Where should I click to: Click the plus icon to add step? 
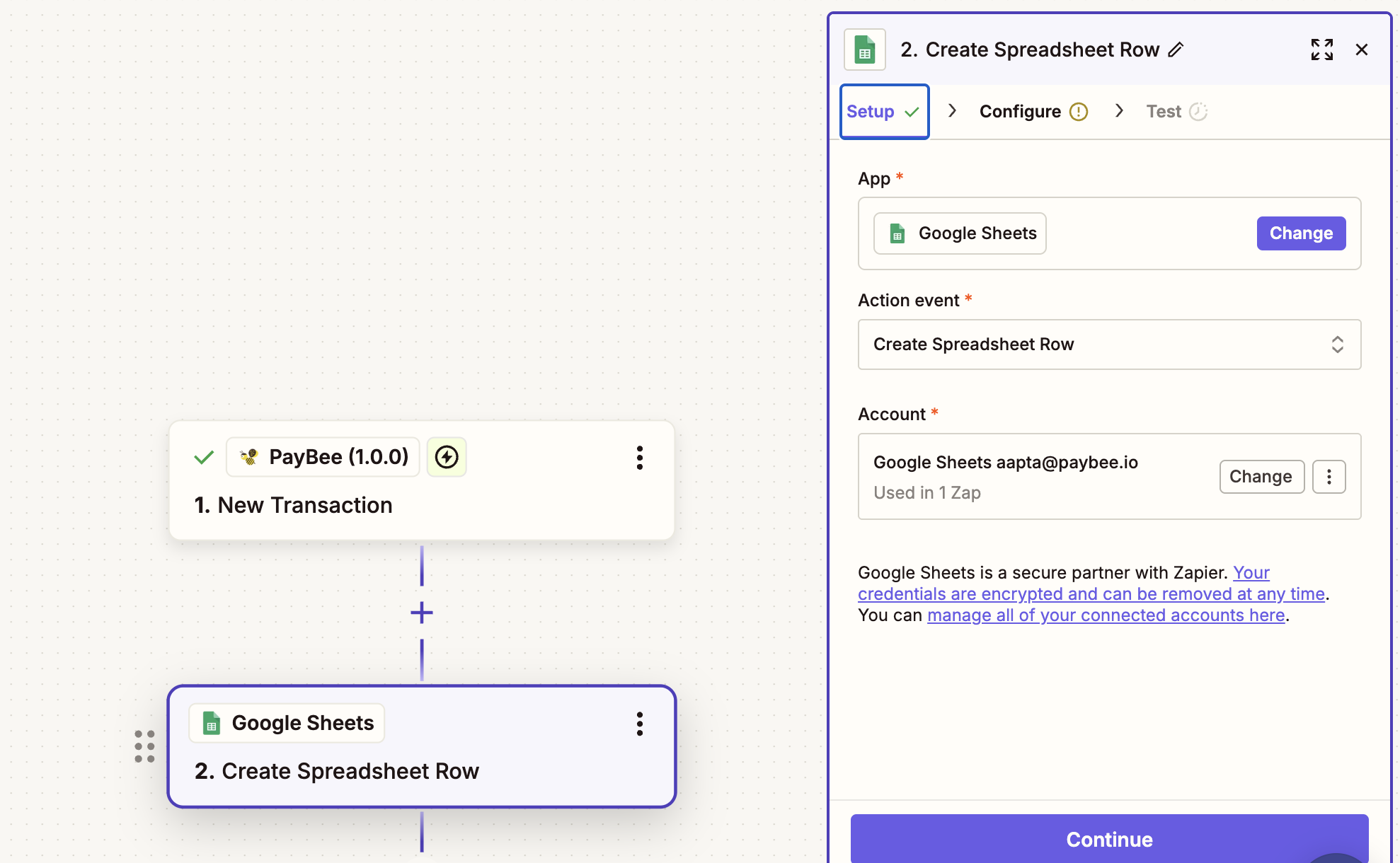tap(422, 613)
